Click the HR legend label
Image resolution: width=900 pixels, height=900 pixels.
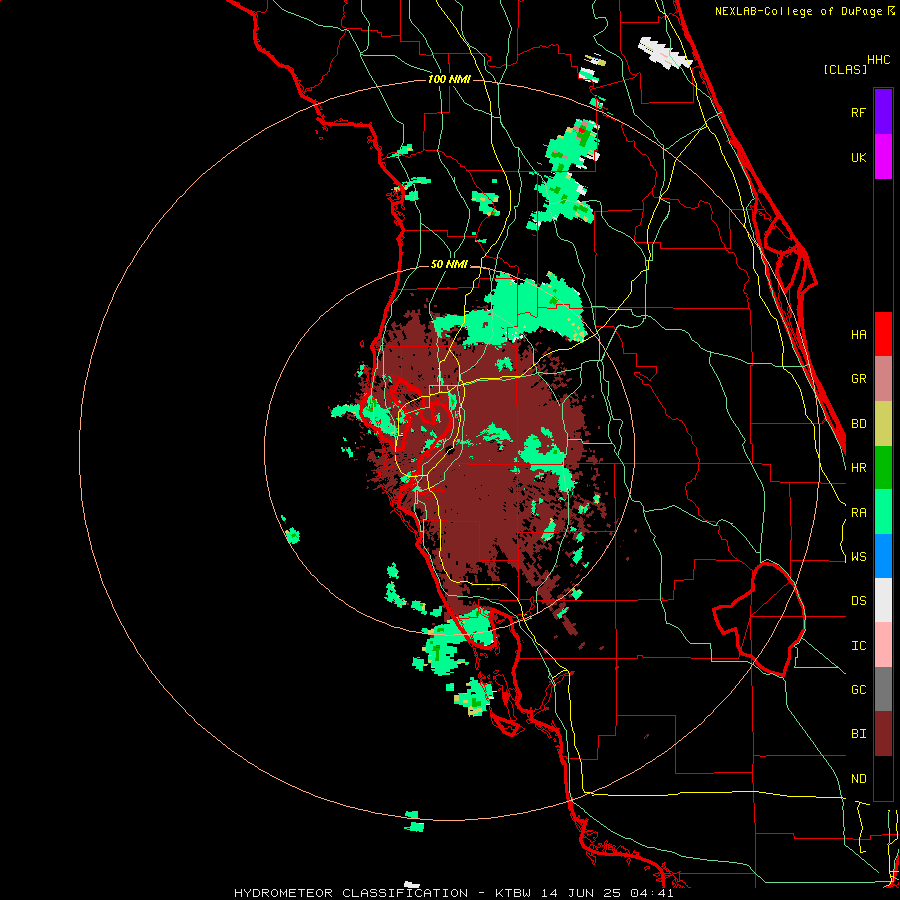click(x=859, y=468)
